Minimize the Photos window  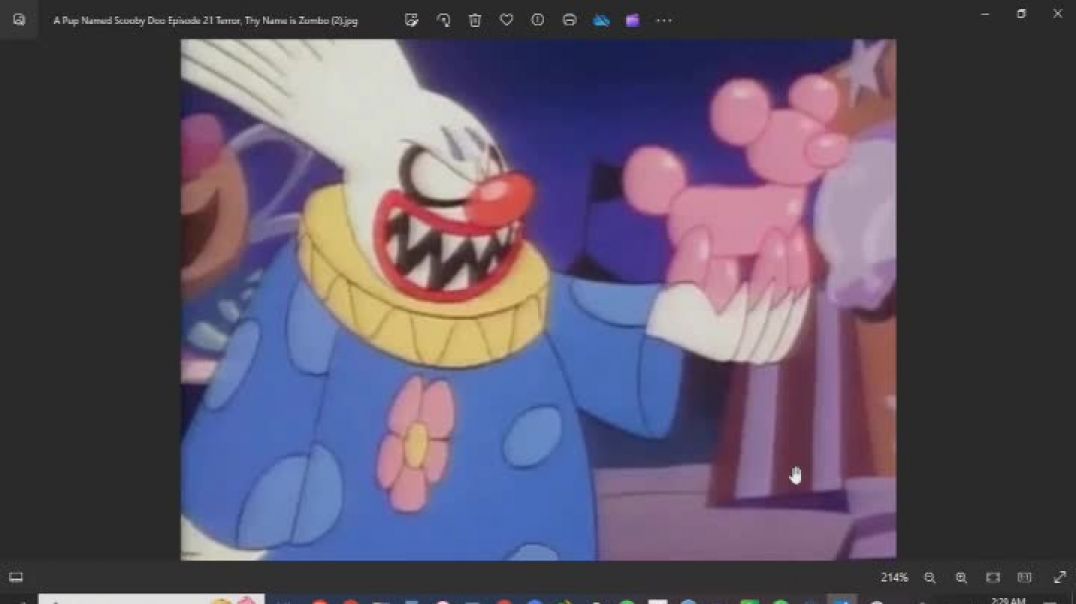[x=985, y=14]
